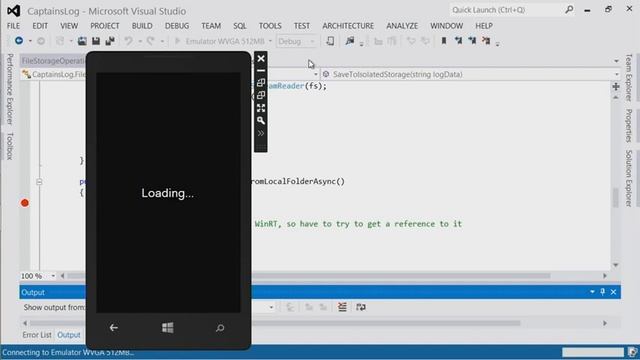640x360 pixels.
Task: Click the Save toolbar icon
Action: pos(96,41)
